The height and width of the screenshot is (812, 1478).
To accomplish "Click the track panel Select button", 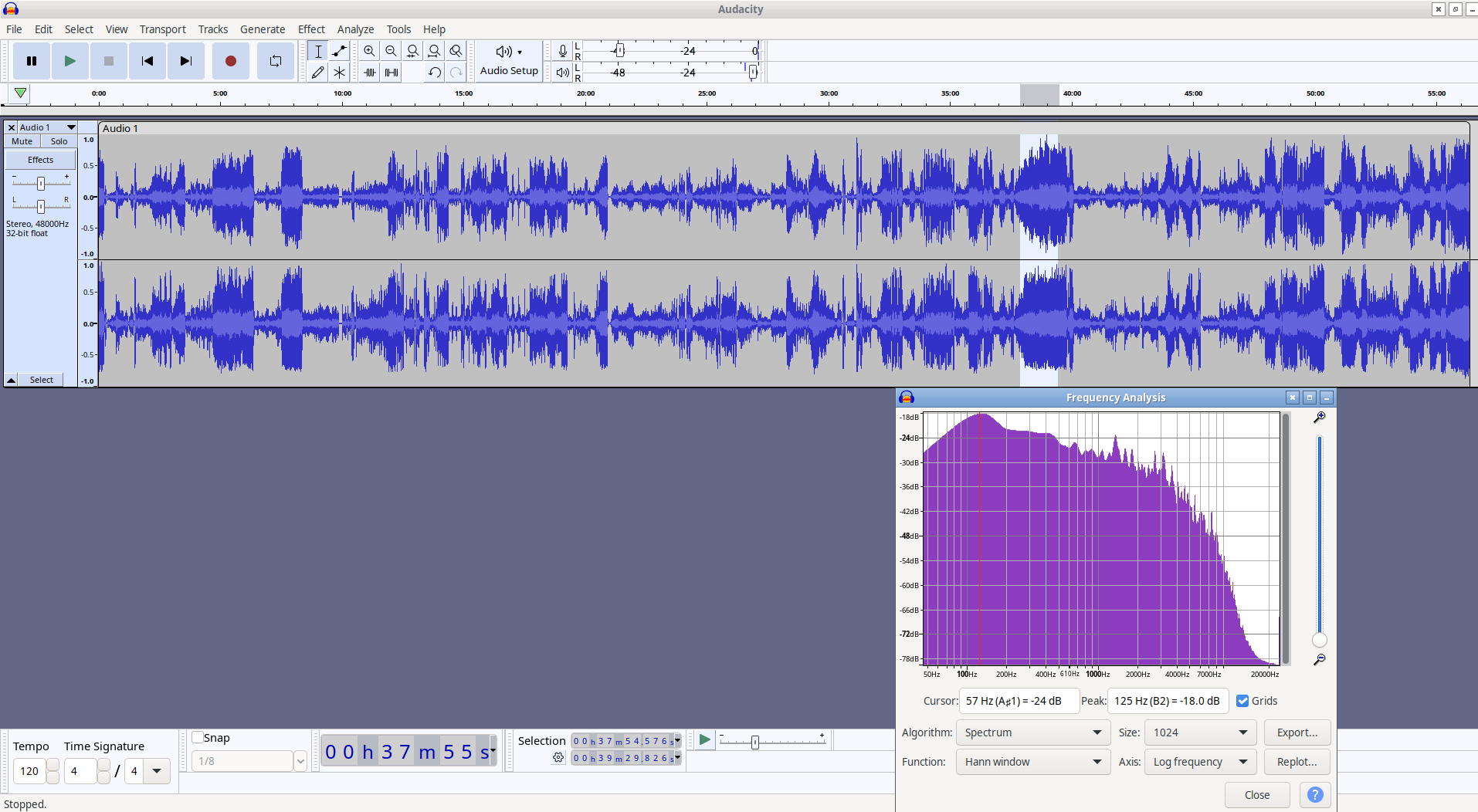I will click(42, 380).
